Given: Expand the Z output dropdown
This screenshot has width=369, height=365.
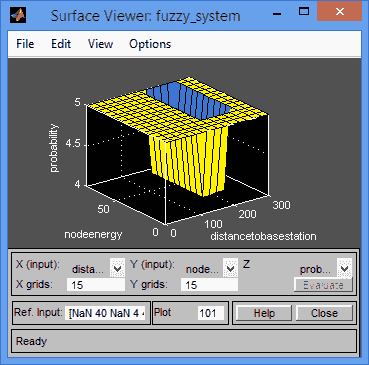Looking at the screenshot, I should tap(344, 268).
